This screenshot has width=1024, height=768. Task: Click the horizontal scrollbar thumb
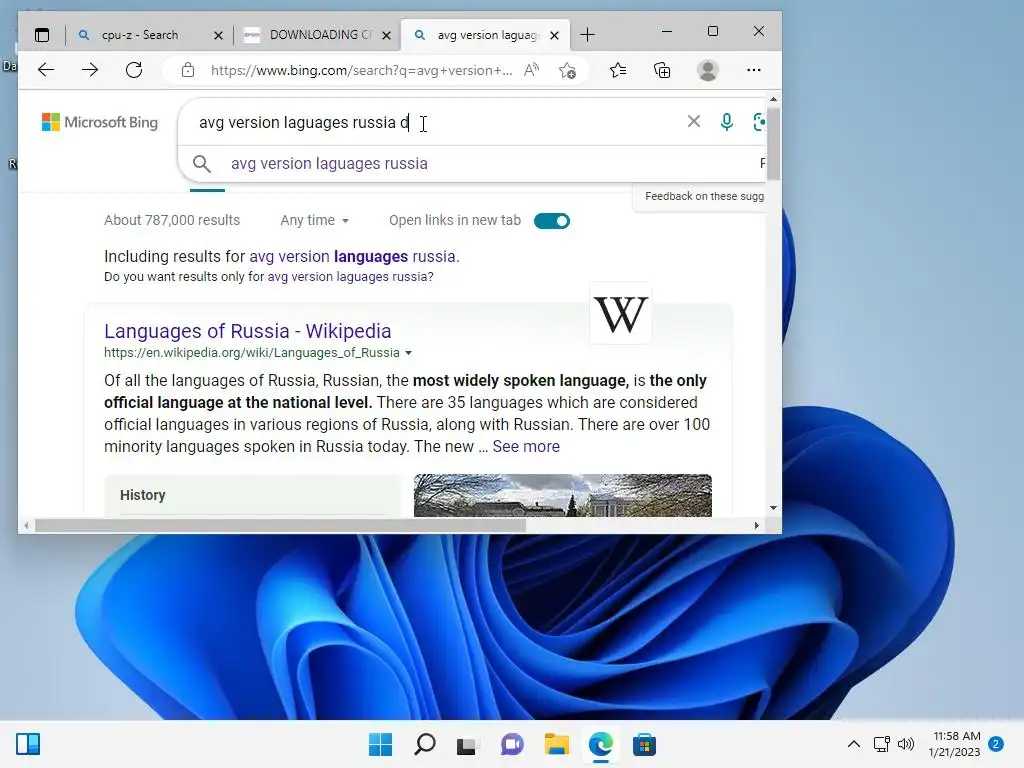pyautogui.click(x=280, y=525)
